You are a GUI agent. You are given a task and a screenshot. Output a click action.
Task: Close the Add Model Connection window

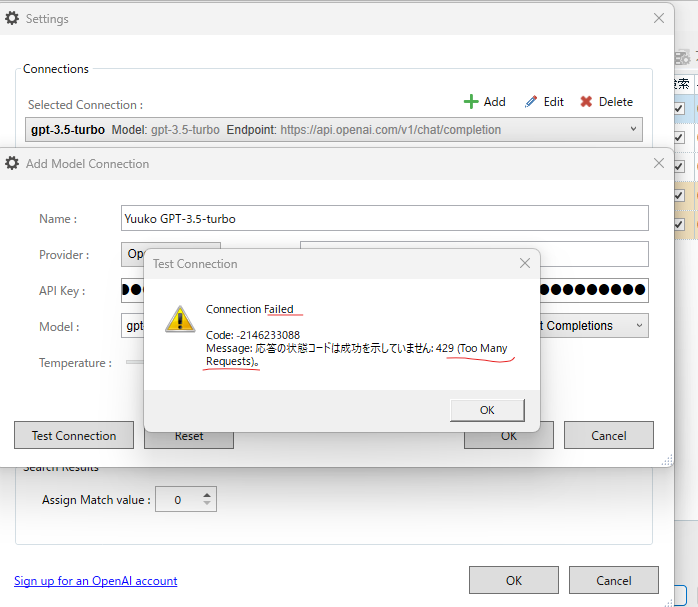pyautogui.click(x=658, y=163)
